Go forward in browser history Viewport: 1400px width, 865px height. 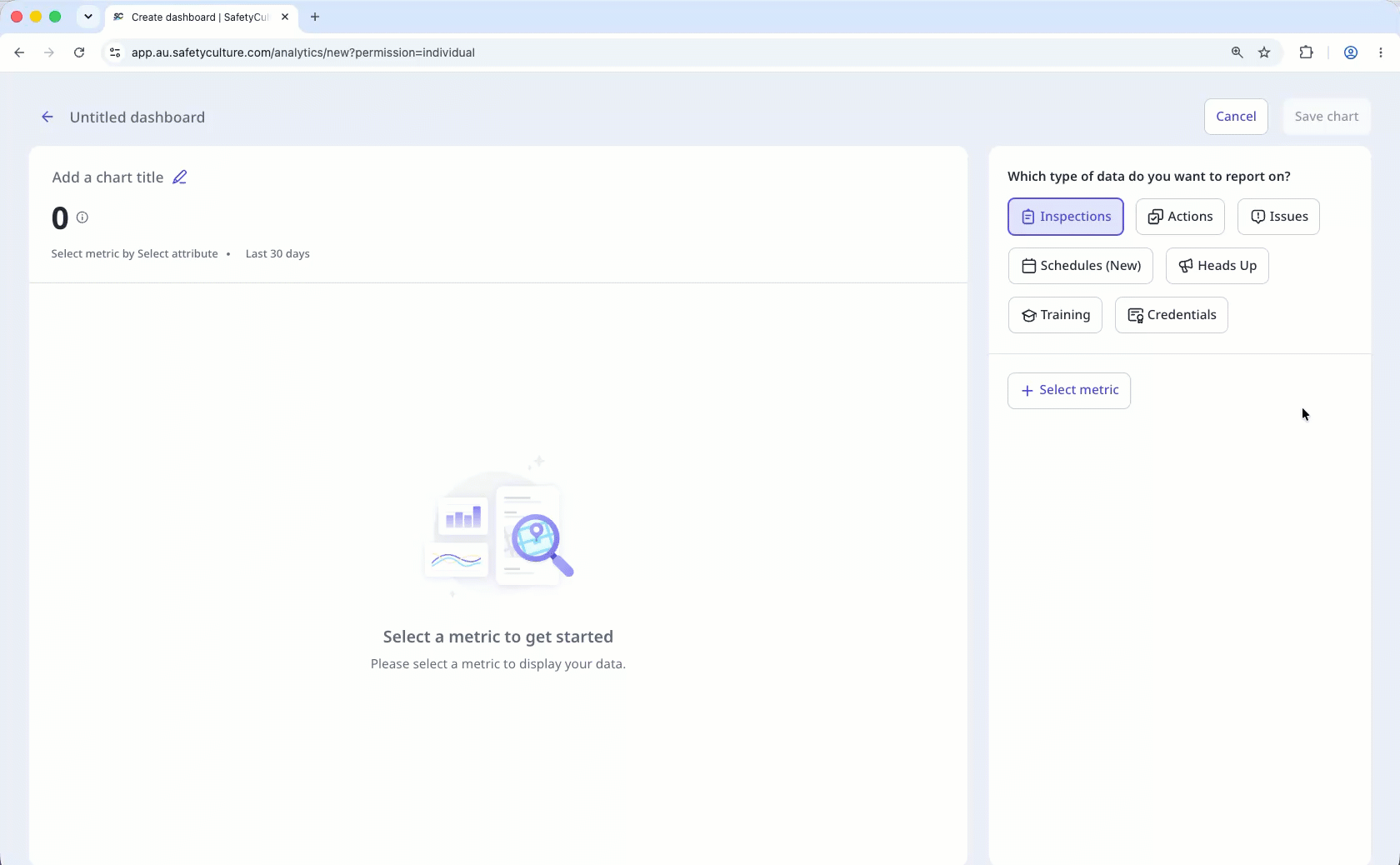point(49,52)
